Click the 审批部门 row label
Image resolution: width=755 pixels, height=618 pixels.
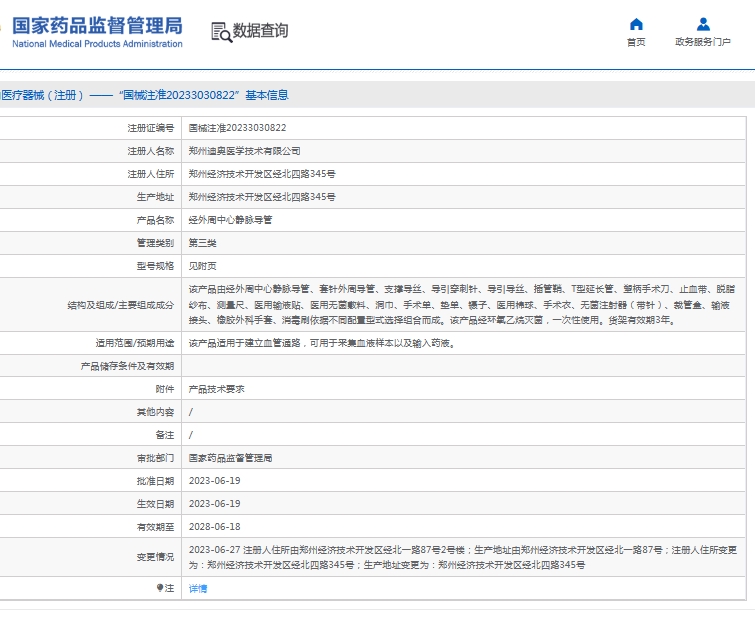[156, 458]
